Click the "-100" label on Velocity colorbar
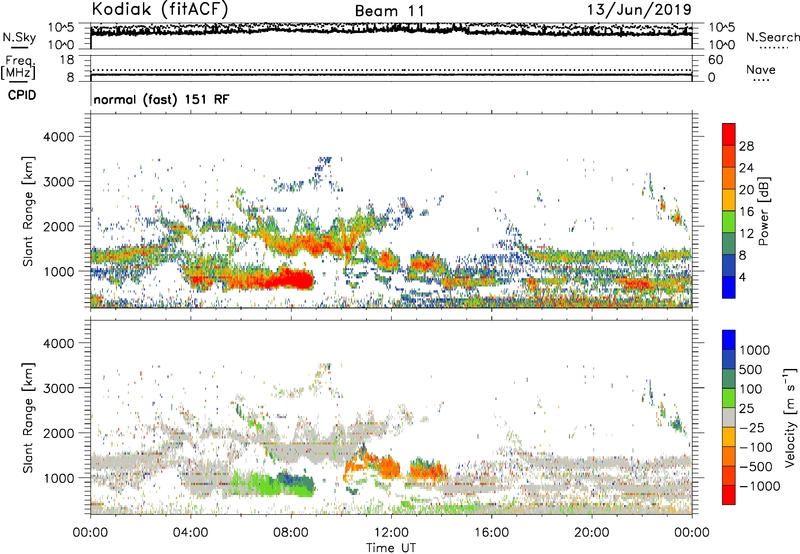Image resolution: width=800 pixels, height=554 pixels. click(755, 447)
